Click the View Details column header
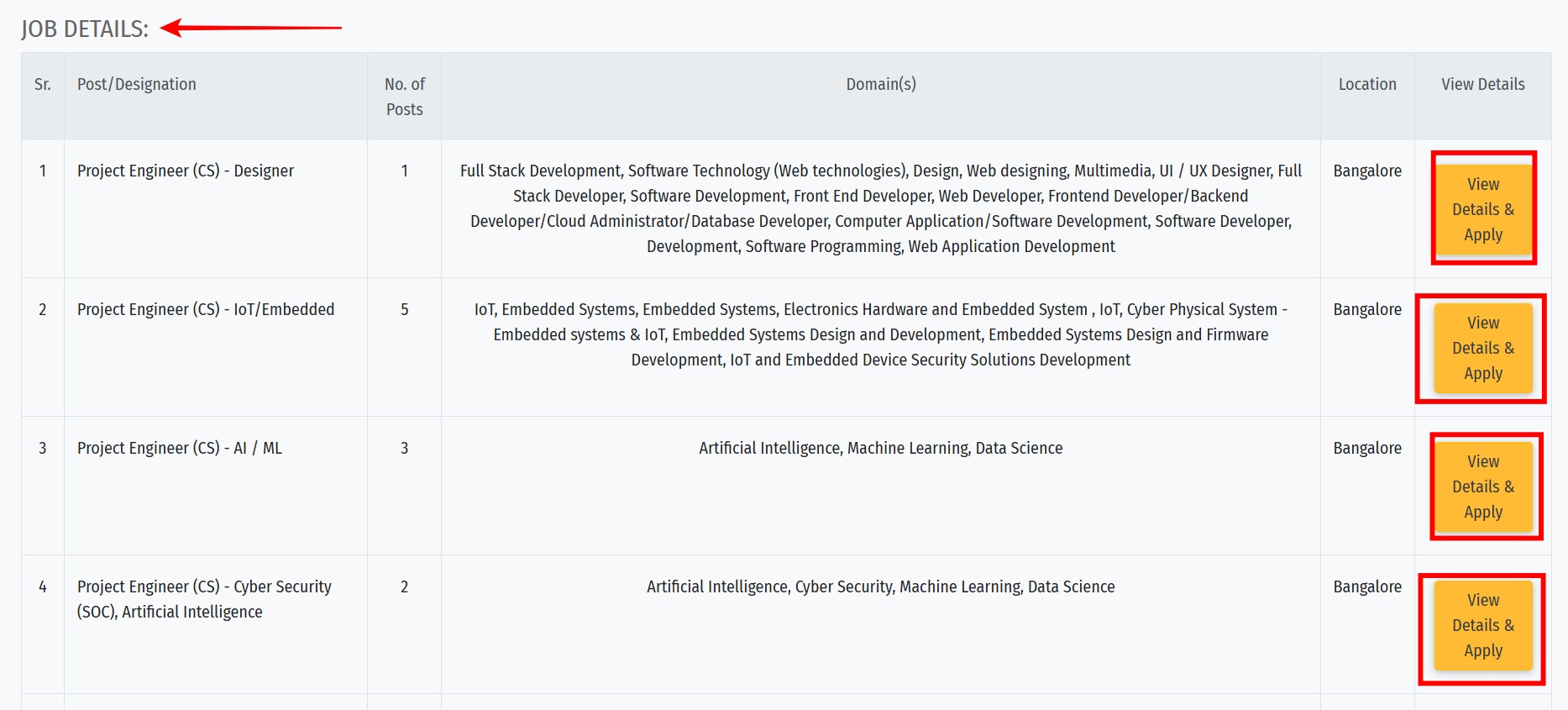 [x=1482, y=84]
